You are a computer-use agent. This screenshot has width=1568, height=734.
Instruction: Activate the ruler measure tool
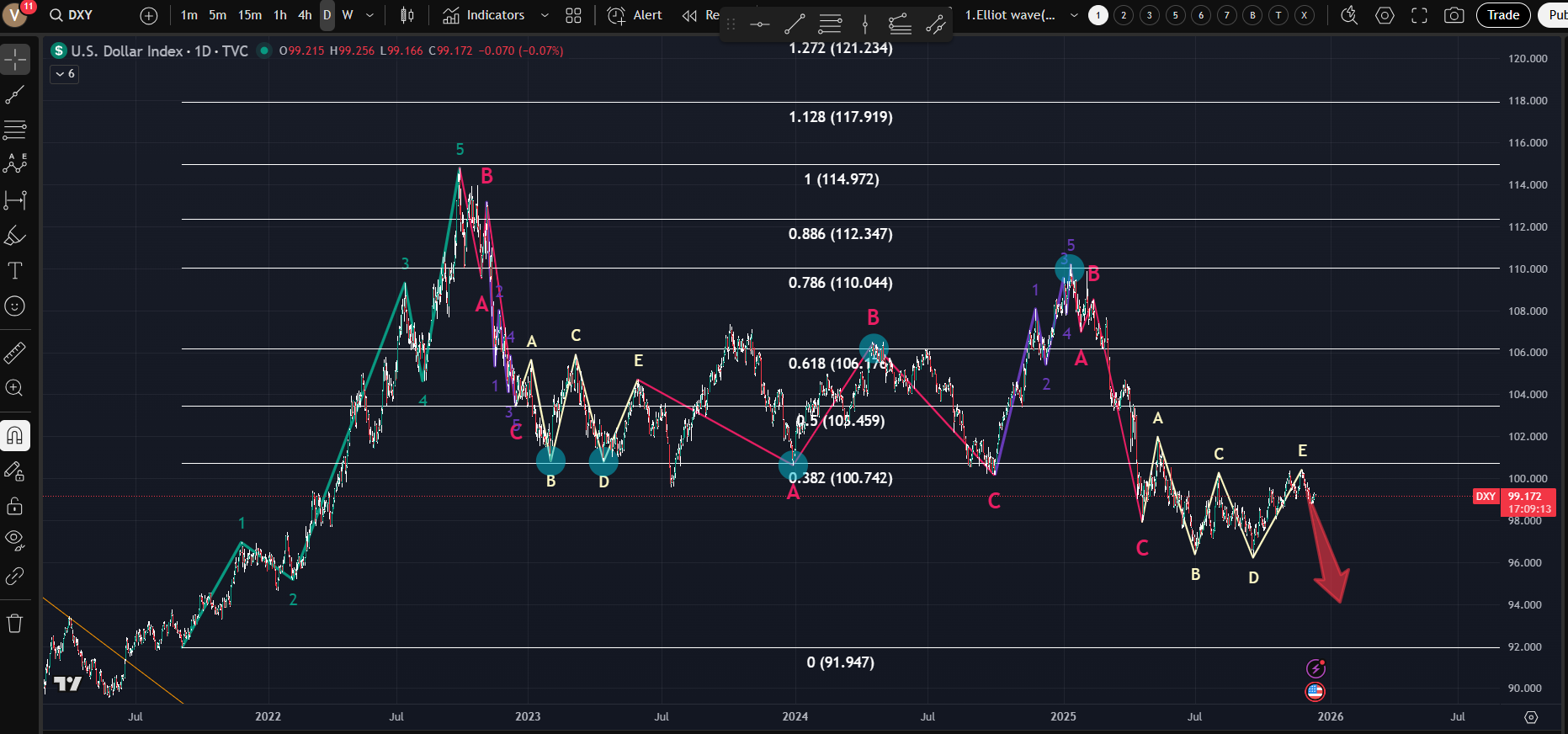click(x=15, y=353)
